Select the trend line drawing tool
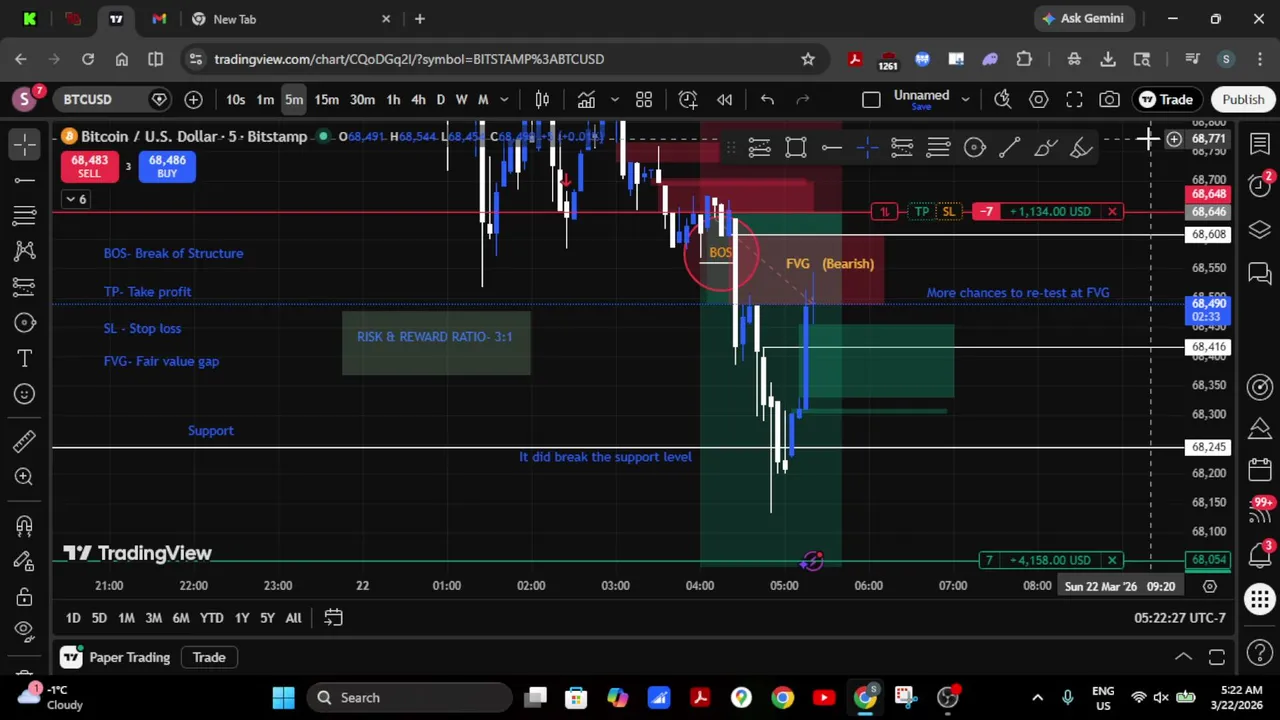 tap(25, 180)
